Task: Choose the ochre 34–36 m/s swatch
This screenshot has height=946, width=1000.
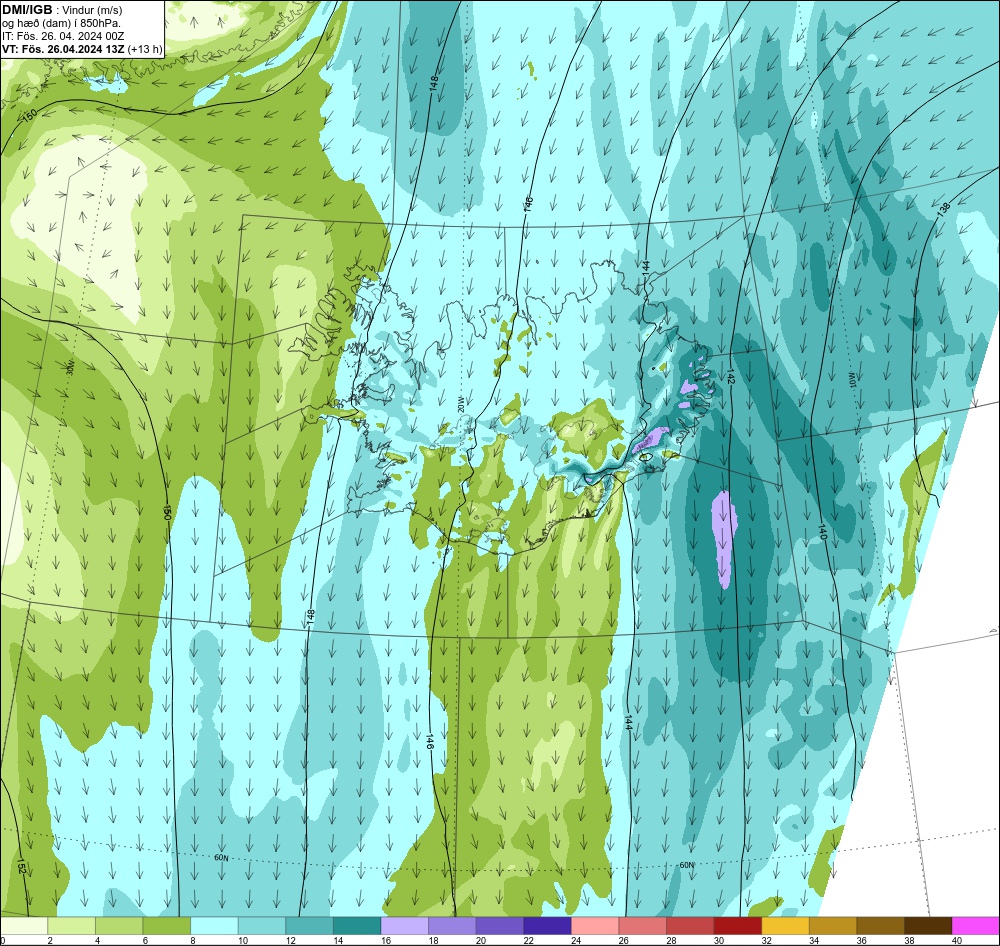Action: (x=832, y=926)
